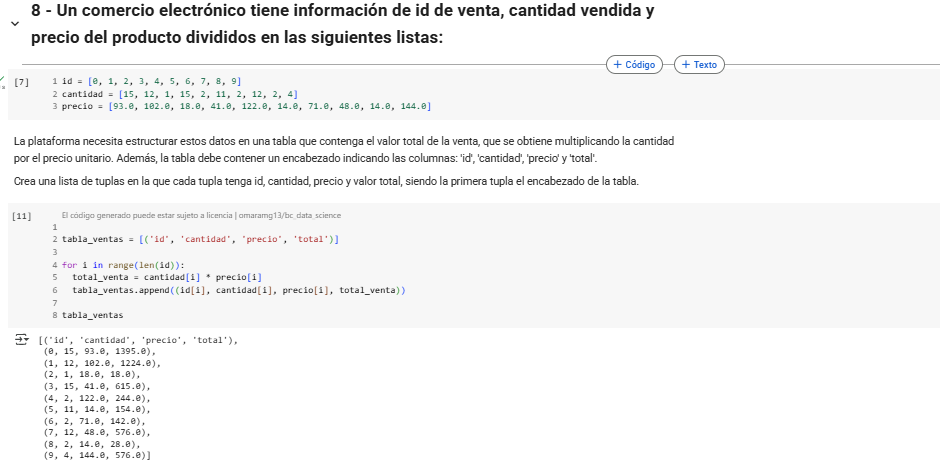Viewport: 940px width, 464px height.
Task: Collapse the section 8 heading chevron
Action: click(x=16, y=24)
